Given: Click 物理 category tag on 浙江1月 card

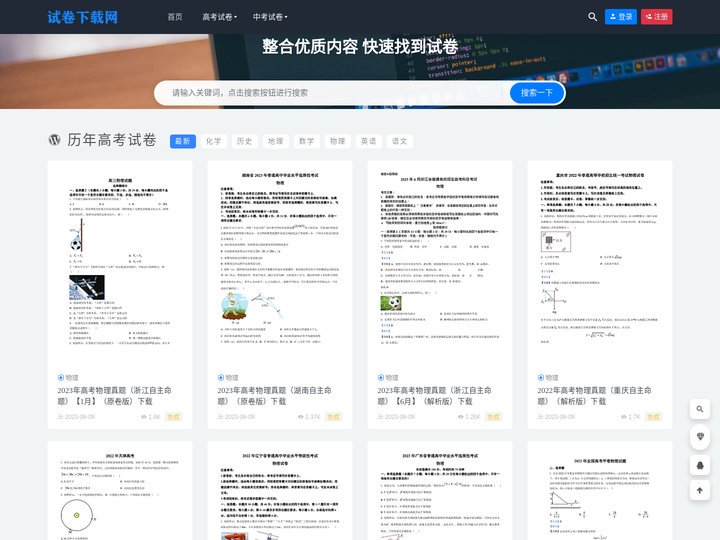Looking at the screenshot, I should pyautogui.click(x=68, y=377).
